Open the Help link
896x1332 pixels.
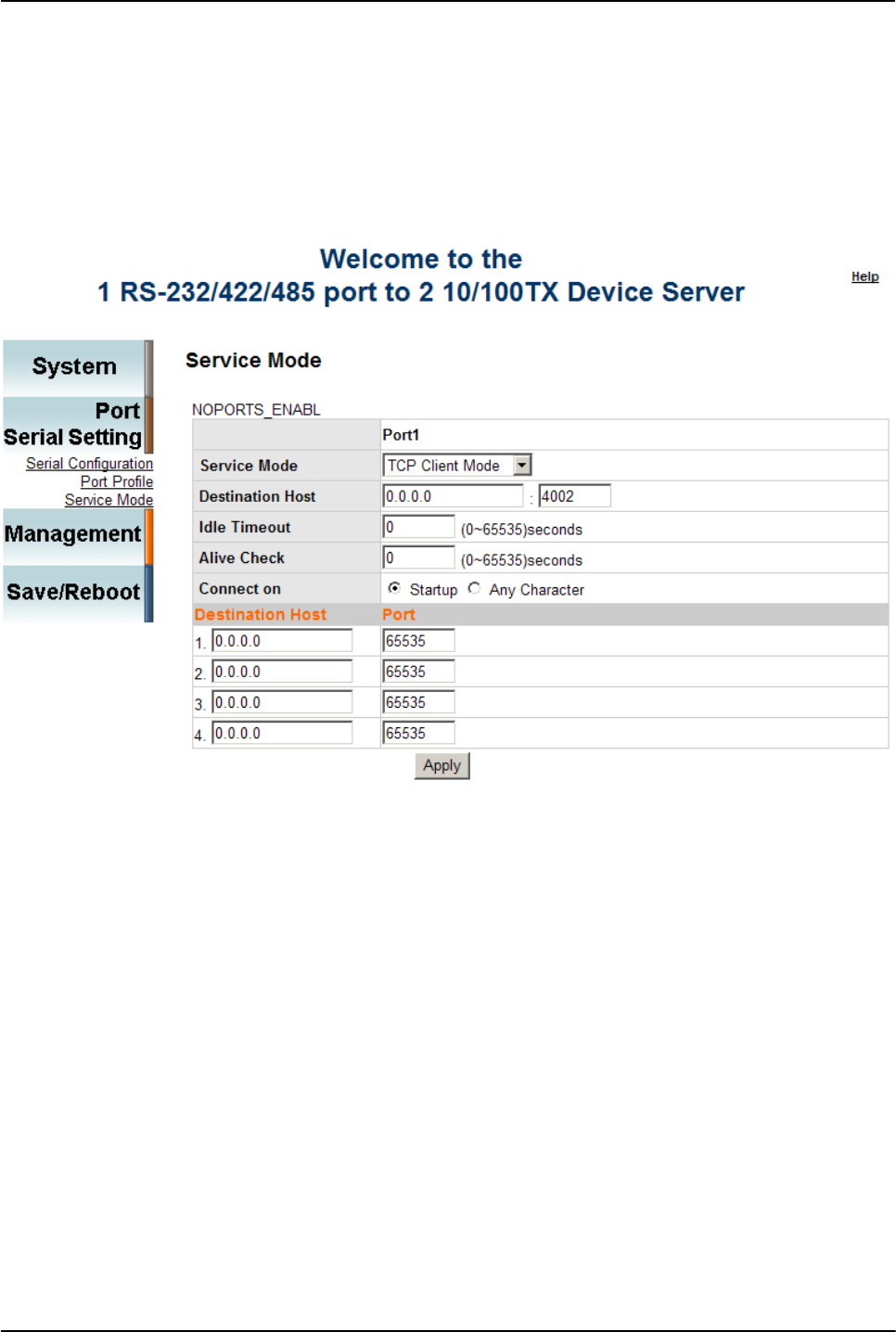[x=865, y=276]
